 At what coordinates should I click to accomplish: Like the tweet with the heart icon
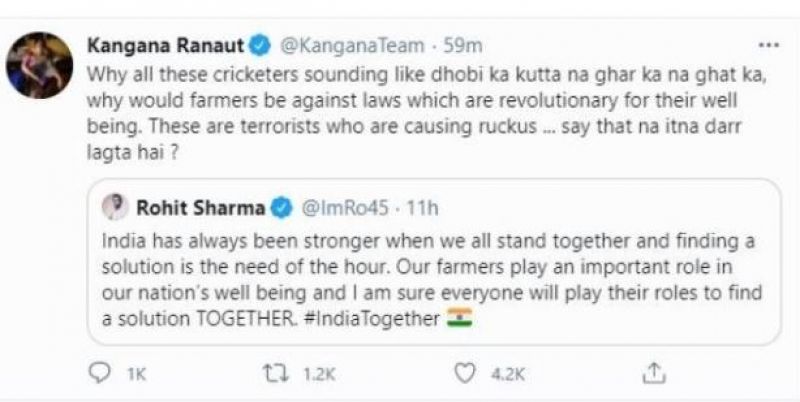pyautogui.click(x=462, y=372)
